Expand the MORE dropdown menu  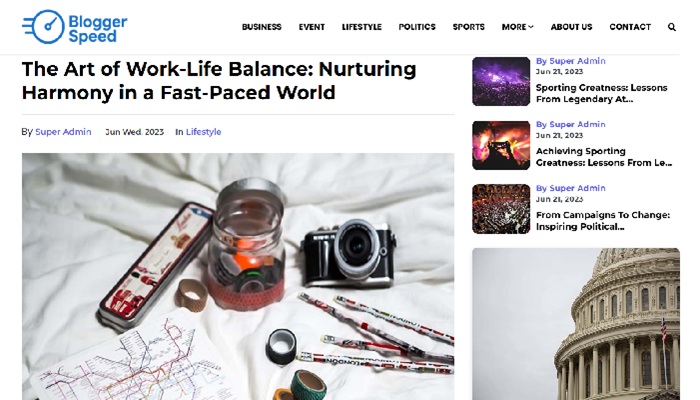(517, 27)
